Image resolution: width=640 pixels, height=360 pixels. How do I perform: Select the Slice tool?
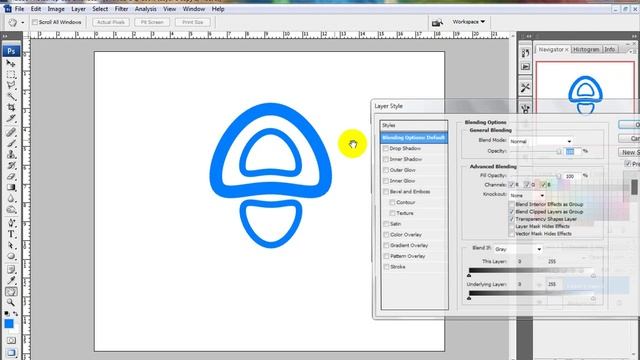point(11,118)
